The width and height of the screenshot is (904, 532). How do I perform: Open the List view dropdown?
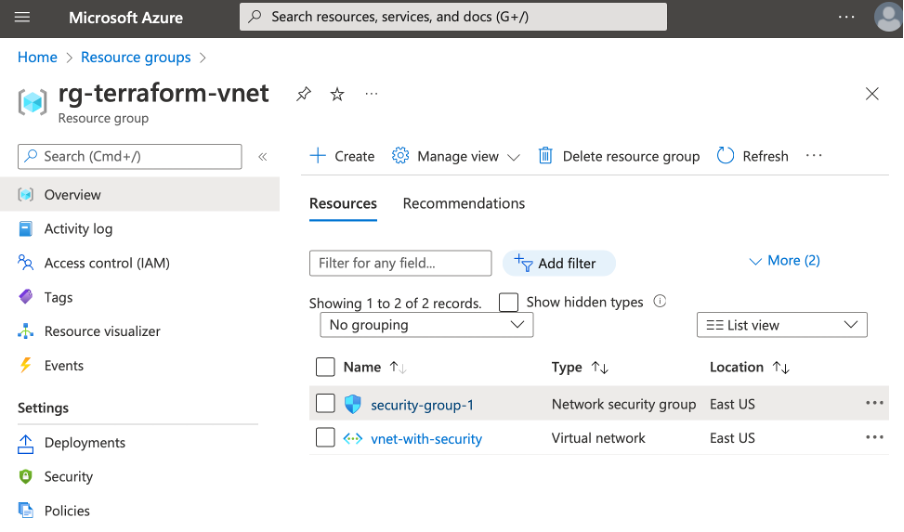782,325
